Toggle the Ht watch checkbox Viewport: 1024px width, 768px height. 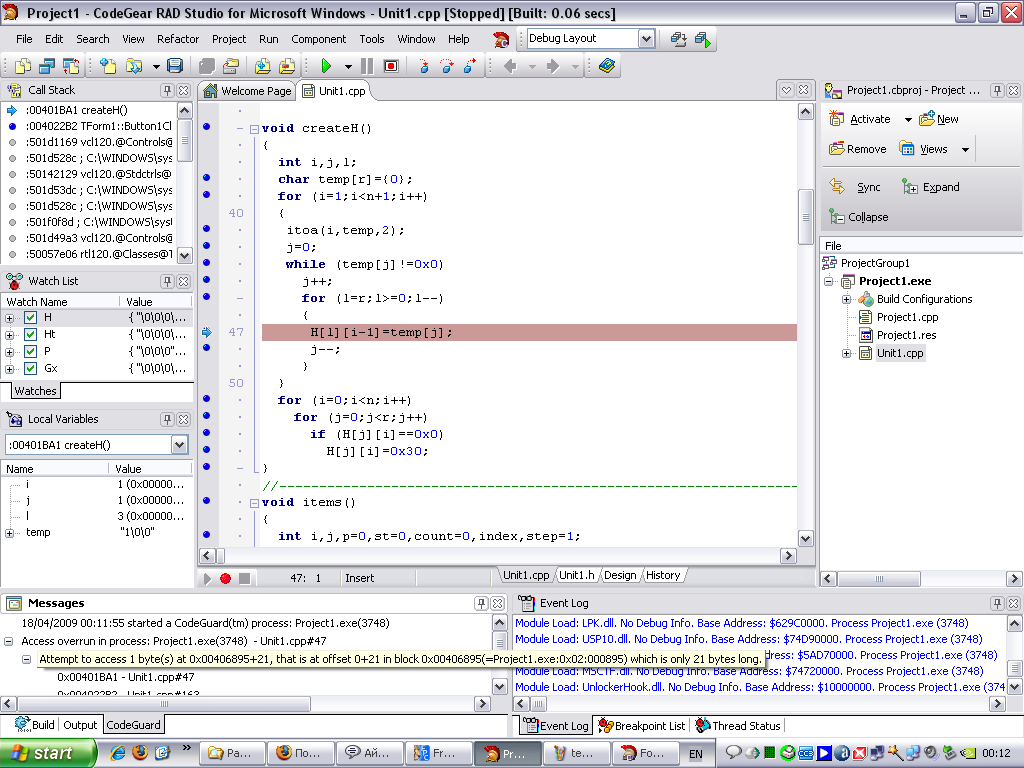click(x=30, y=335)
